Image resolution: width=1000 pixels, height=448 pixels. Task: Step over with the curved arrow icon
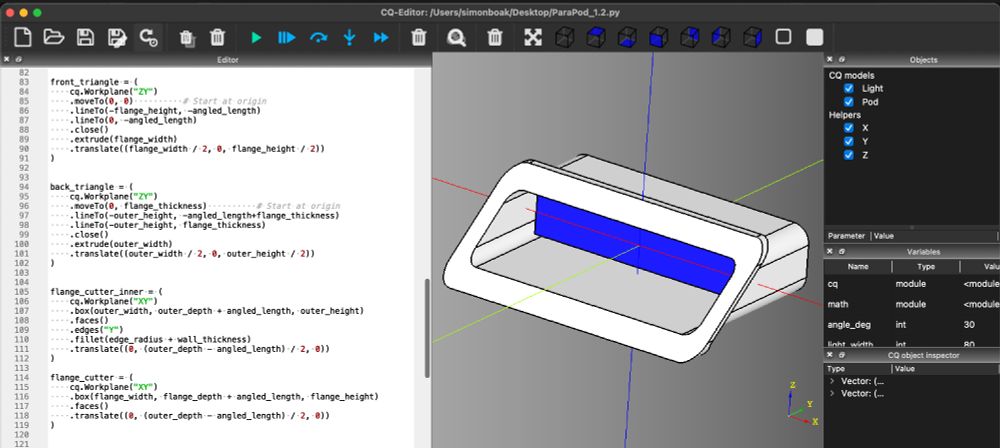pos(318,38)
